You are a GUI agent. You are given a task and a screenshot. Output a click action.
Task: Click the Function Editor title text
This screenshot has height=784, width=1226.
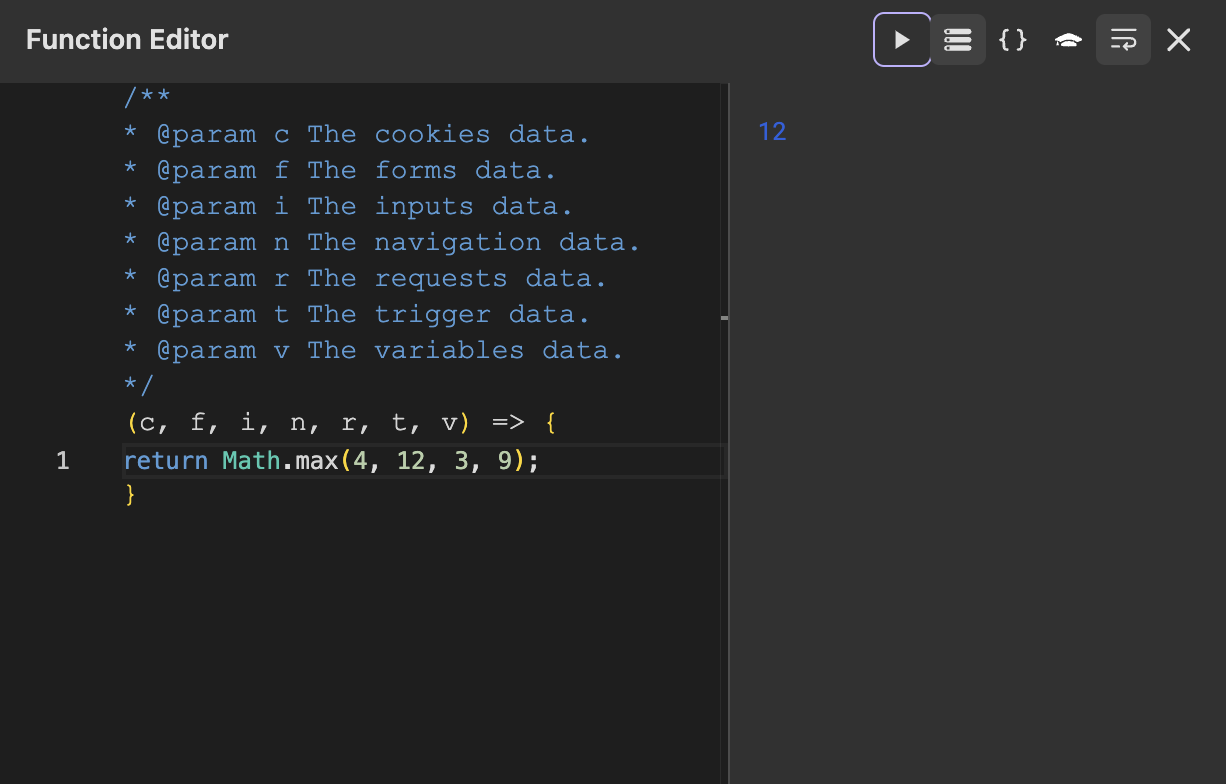pyautogui.click(x=127, y=40)
